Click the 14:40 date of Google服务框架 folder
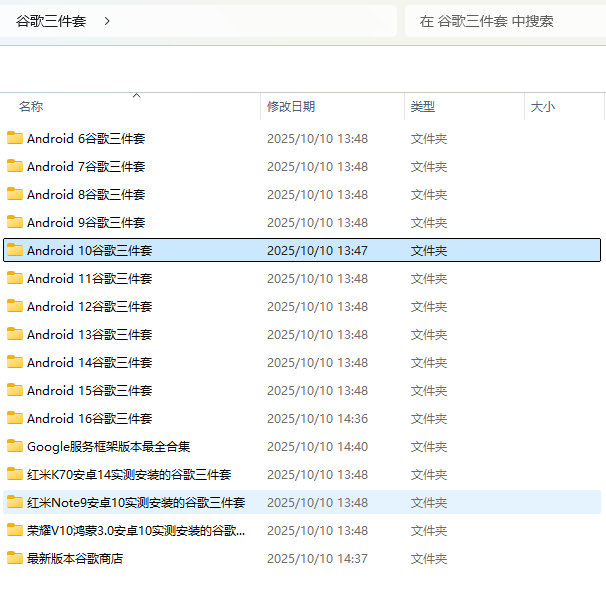Image resolution: width=606 pixels, height=604 pixels. click(317, 447)
